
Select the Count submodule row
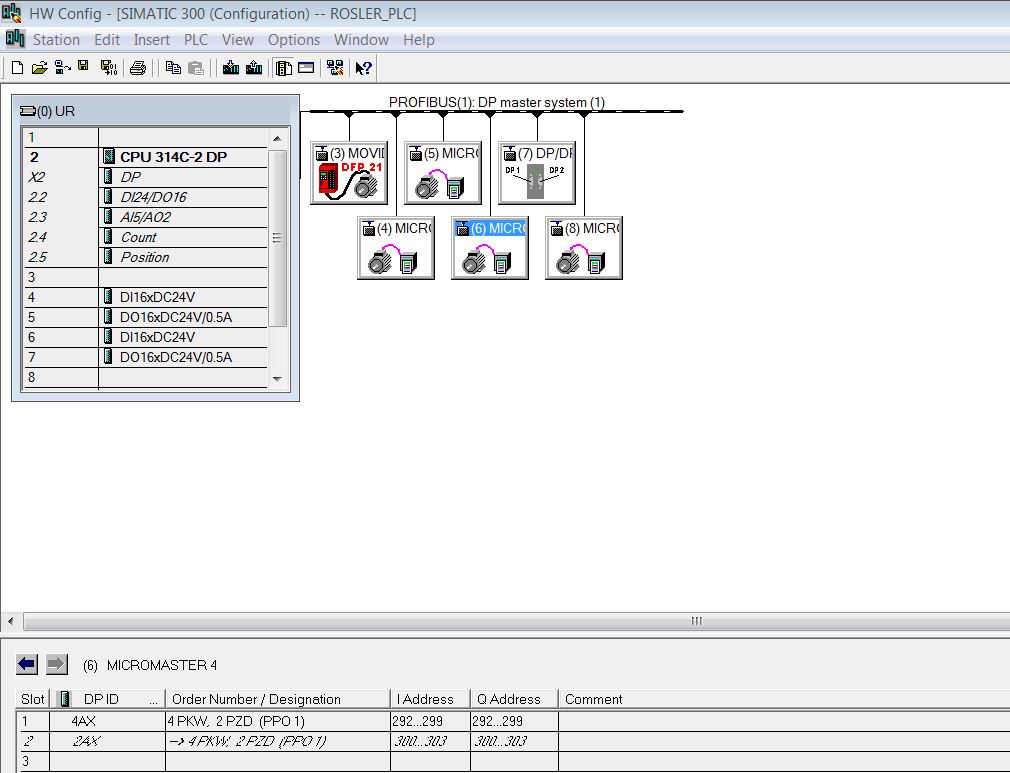pyautogui.click(x=146, y=237)
